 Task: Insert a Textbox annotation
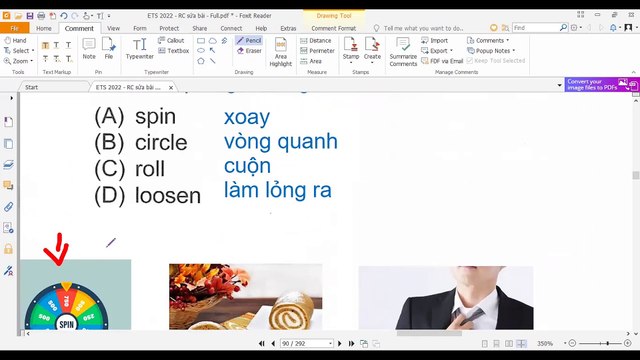point(173,51)
